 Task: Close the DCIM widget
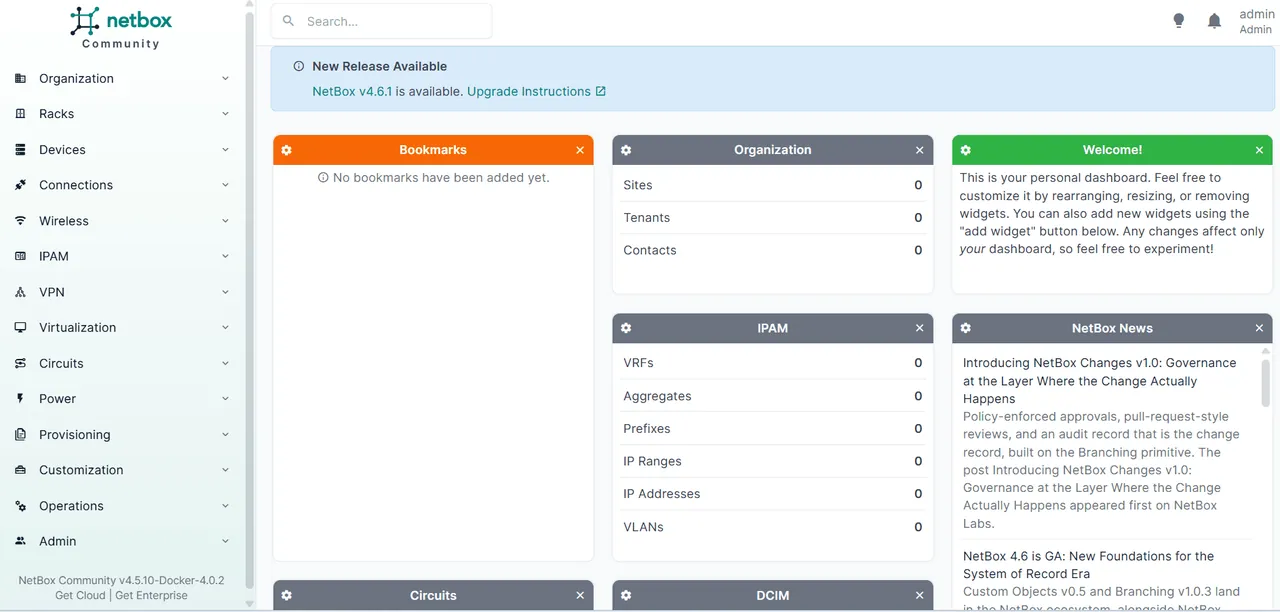[920, 596]
